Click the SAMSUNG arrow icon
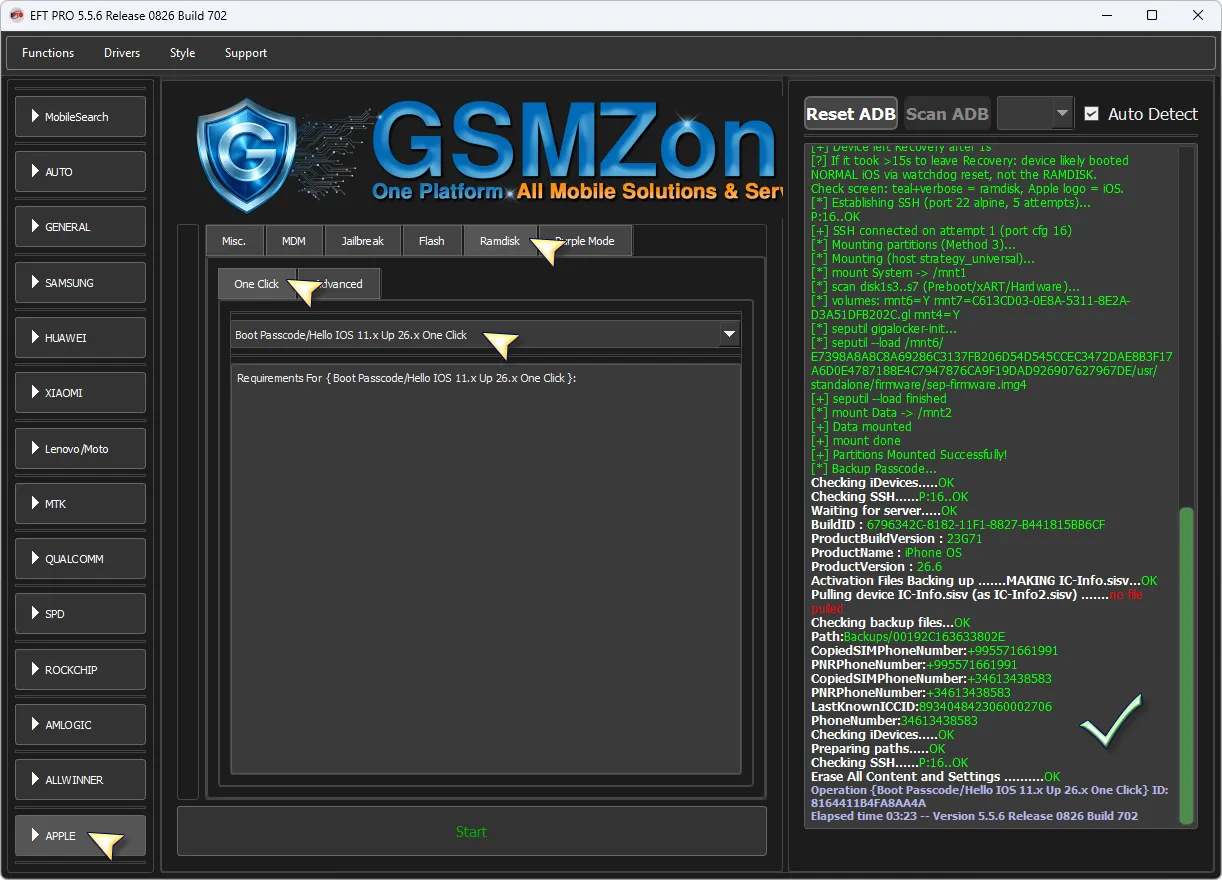Screen dimensions: 1222x880 [35, 283]
